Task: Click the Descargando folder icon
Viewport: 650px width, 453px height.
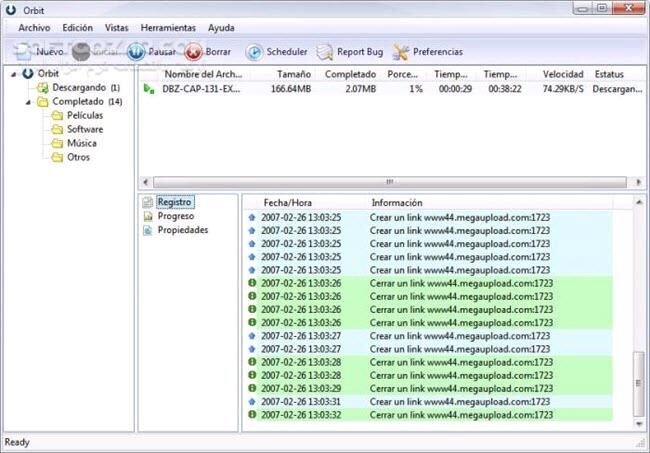Action: (42, 88)
